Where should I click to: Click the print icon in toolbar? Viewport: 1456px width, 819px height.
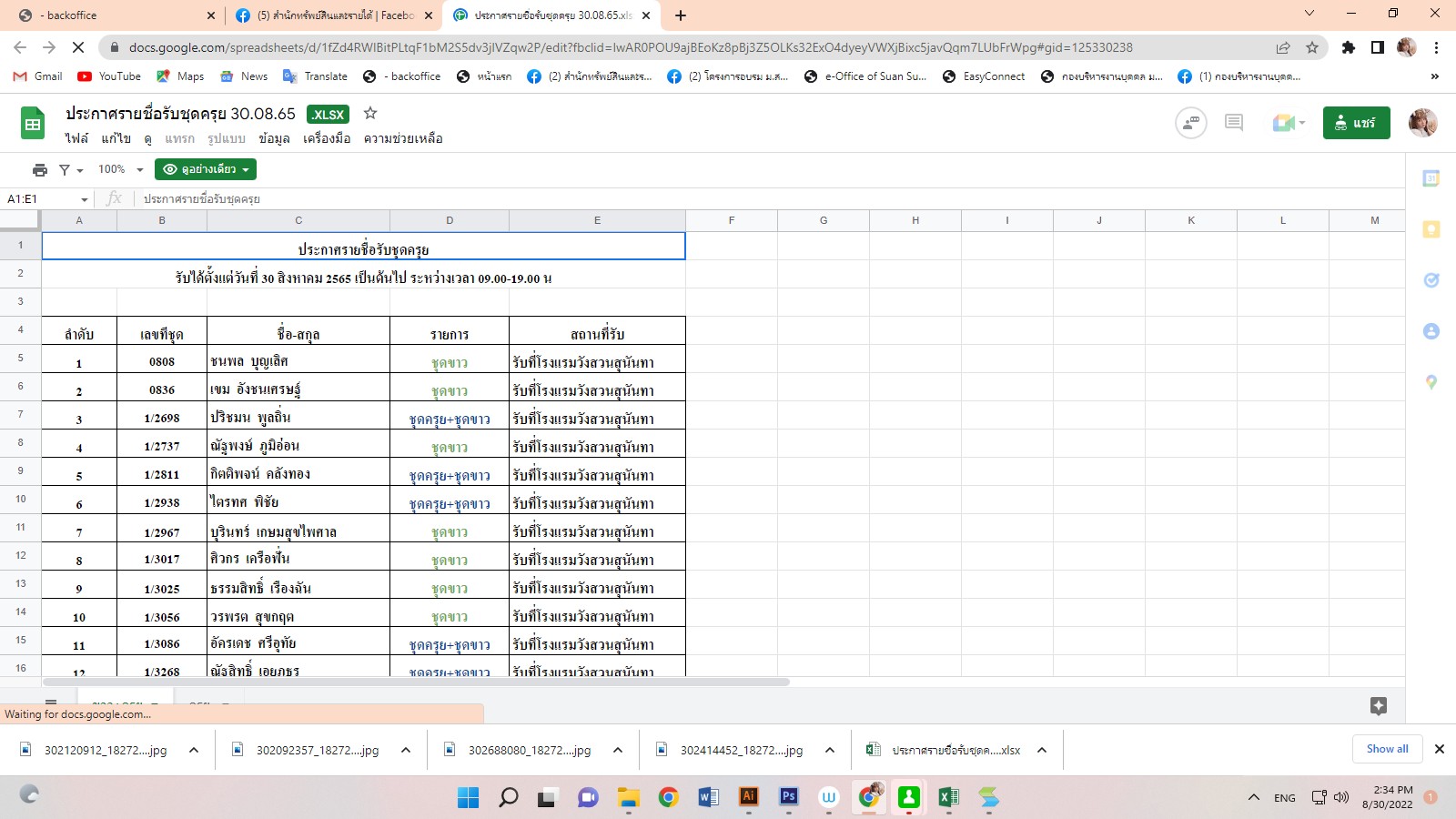[39, 169]
